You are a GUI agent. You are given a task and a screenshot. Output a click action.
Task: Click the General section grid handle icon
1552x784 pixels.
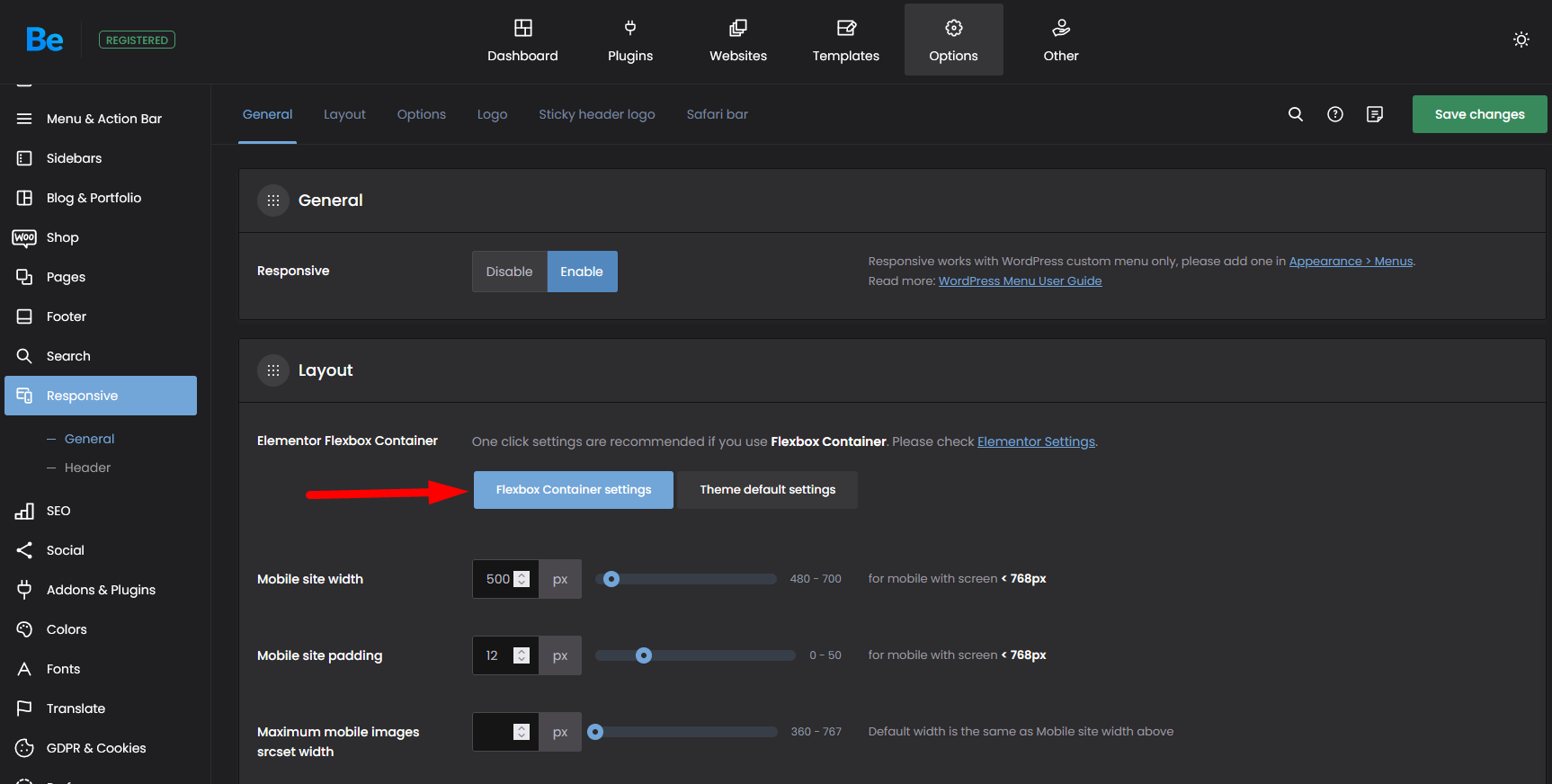click(273, 200)
